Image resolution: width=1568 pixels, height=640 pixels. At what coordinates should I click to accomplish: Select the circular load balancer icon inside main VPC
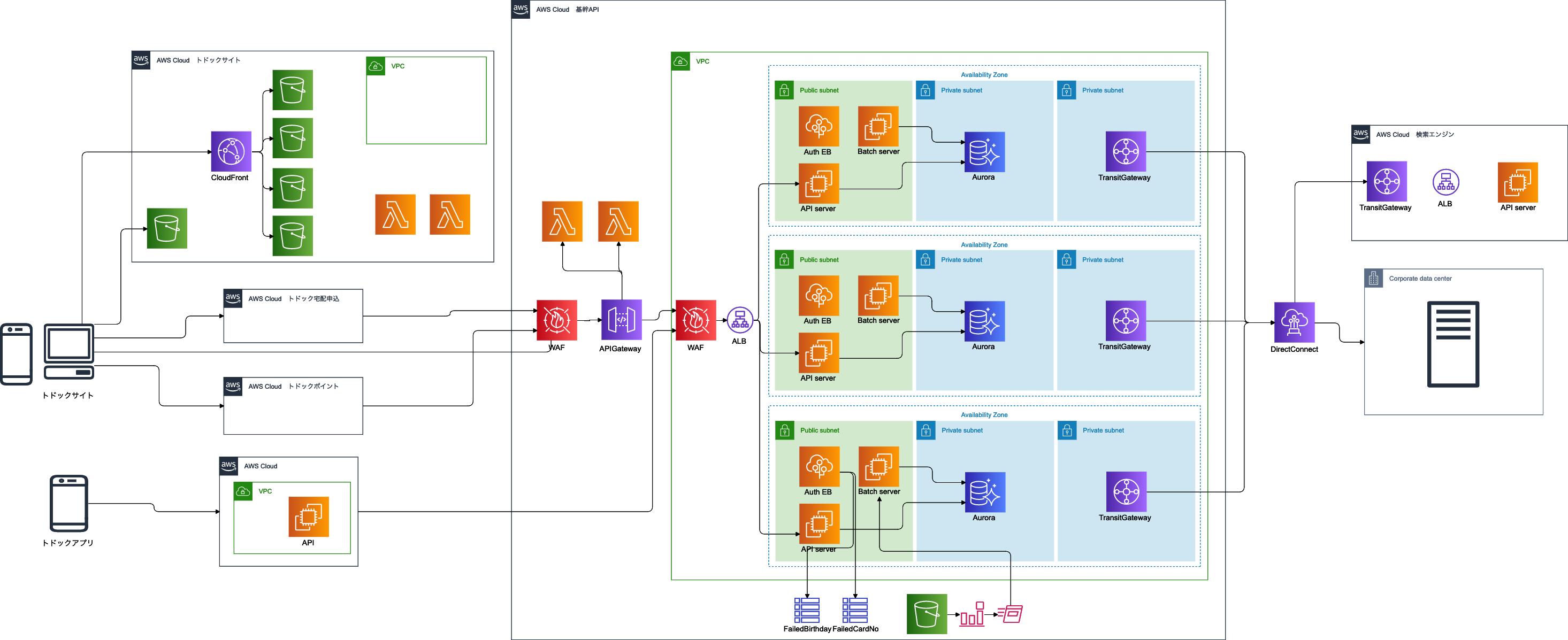[739, 320]
